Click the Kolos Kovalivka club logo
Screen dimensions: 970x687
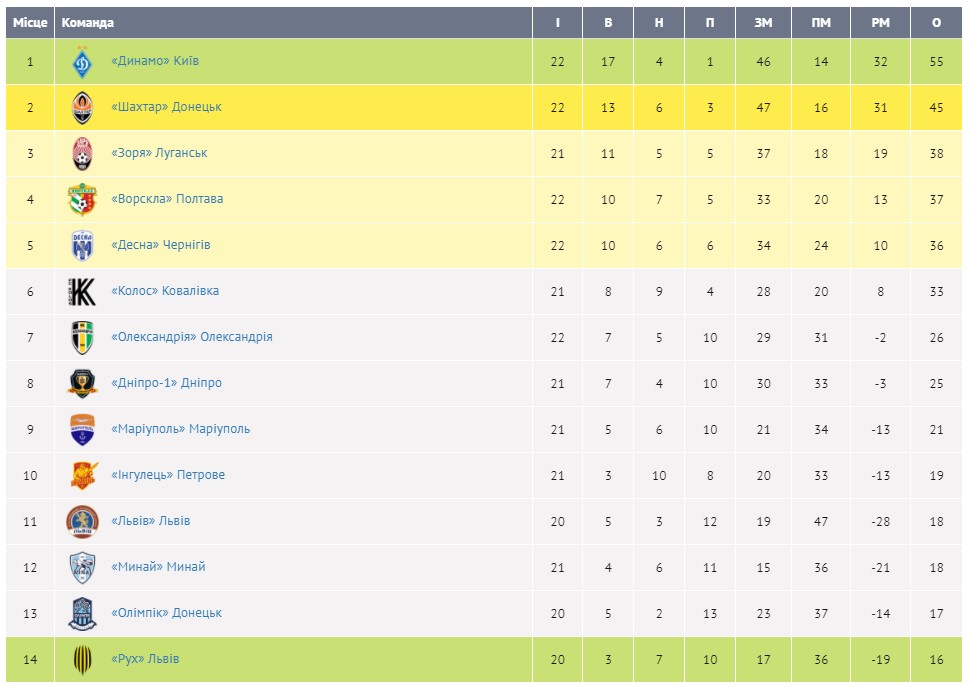83,292
